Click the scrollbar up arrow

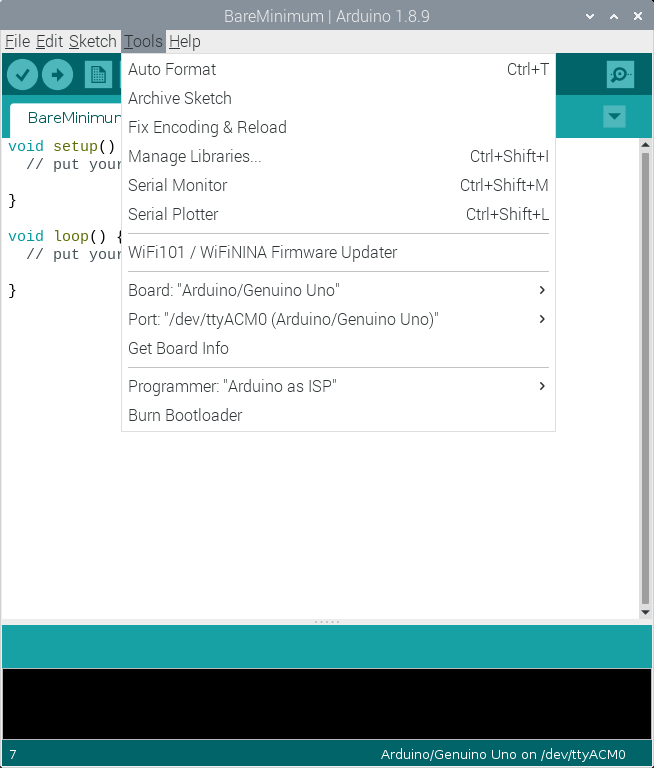[645, 145]
